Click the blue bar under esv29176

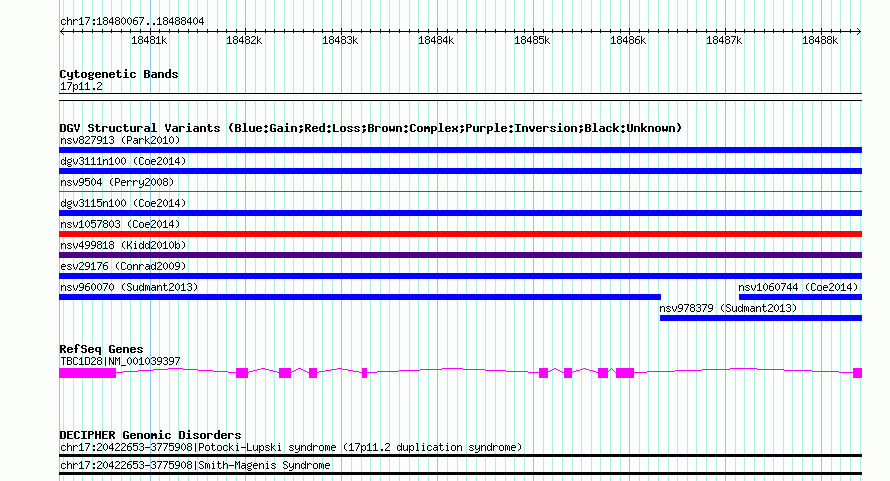[460, 276]
